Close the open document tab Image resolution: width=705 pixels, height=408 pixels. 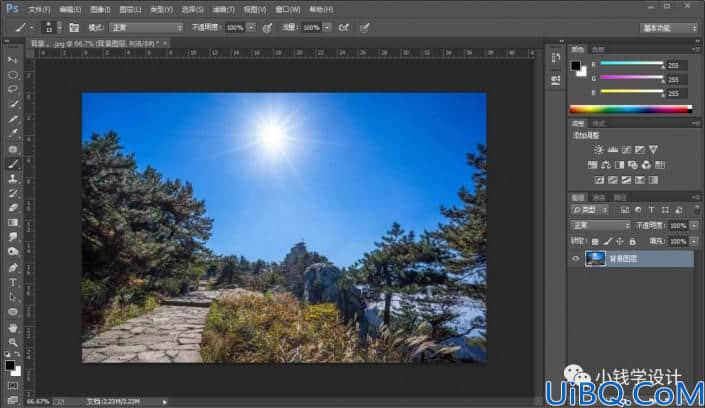165,43
